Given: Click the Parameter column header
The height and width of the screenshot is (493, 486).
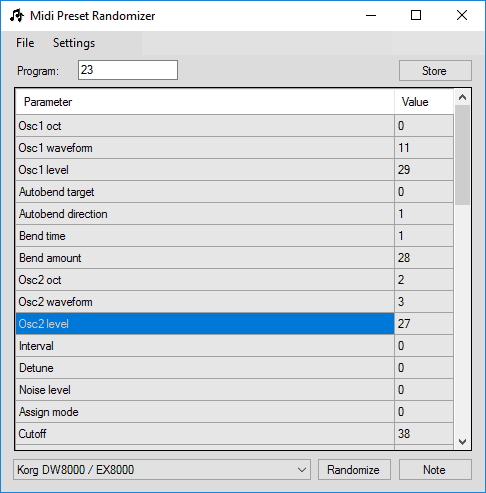Looking at the screenshot, I should (205, 102).
